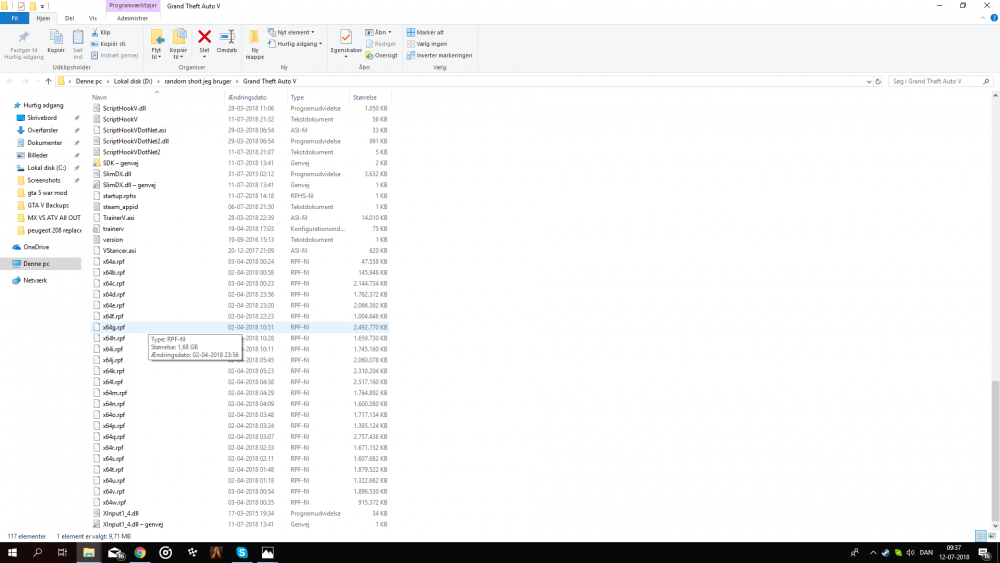Switch to the Vis ribbon tab
The width and height of the screenshot is (1000, 563).
[x=92, y=18]
